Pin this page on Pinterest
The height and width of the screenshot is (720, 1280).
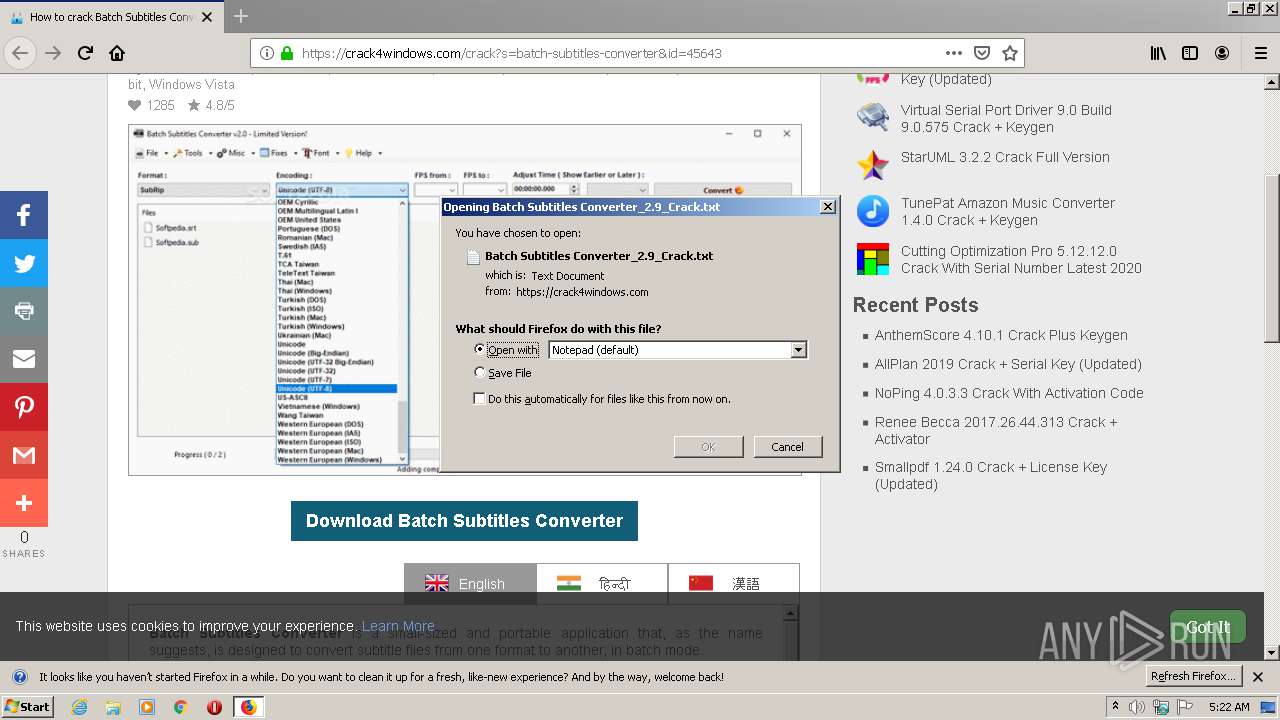24,407
